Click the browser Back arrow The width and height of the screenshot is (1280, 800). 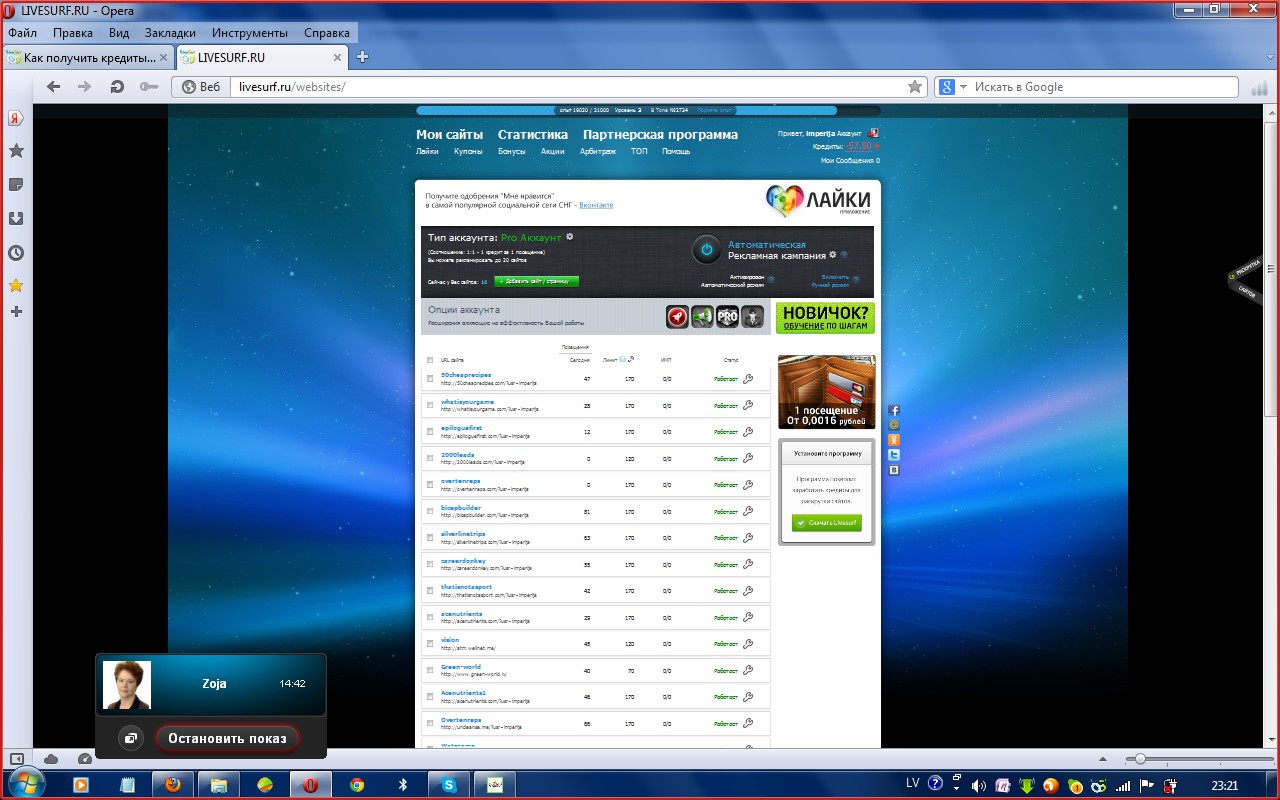(54, 87)
